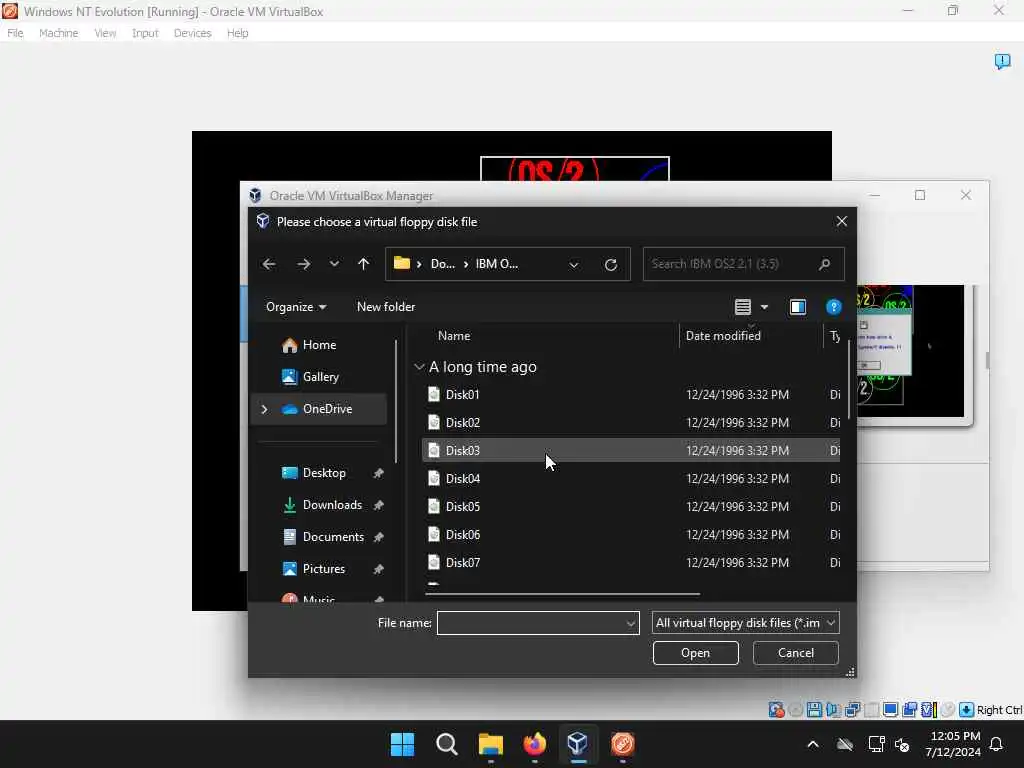Open the Organize menu
1024x768 pixels.
[x=296, y=307]
